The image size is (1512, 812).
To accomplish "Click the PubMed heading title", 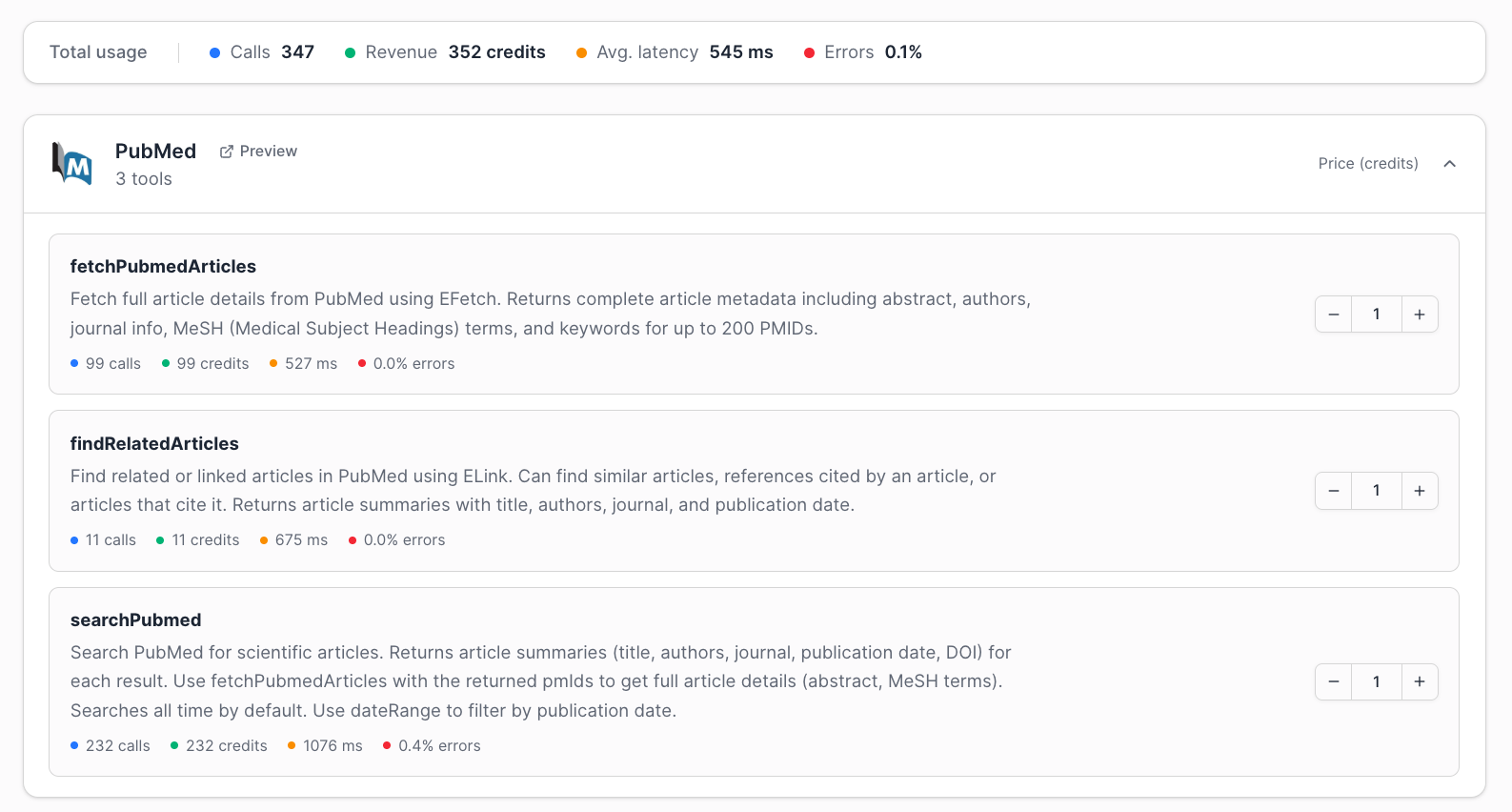I will coord(155,152).
